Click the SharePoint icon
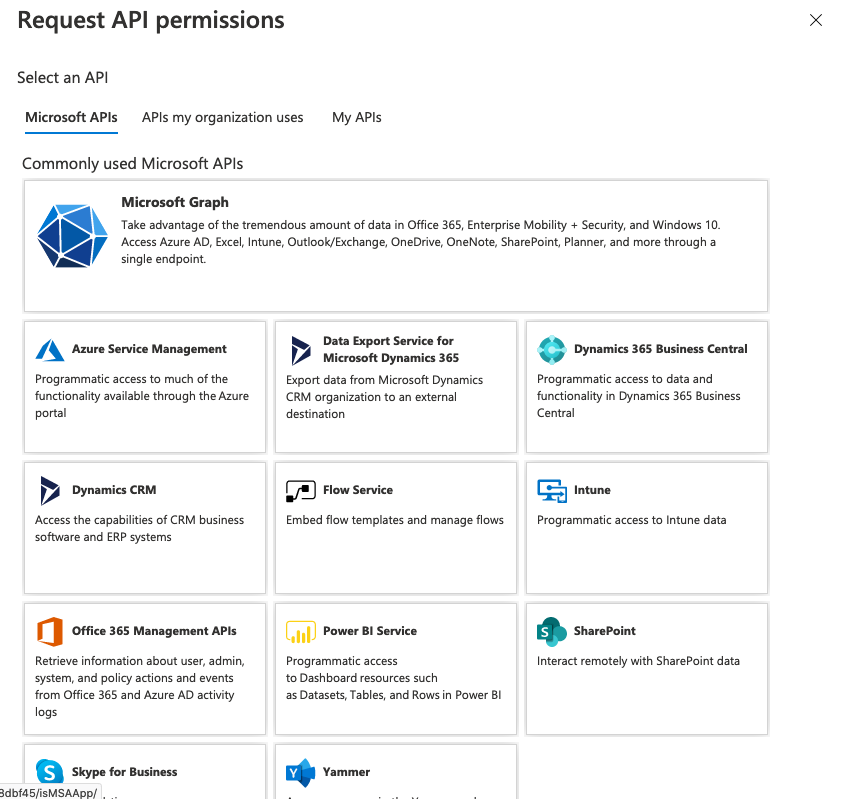This screenshot has height=799, width=847. pos(552,632)
